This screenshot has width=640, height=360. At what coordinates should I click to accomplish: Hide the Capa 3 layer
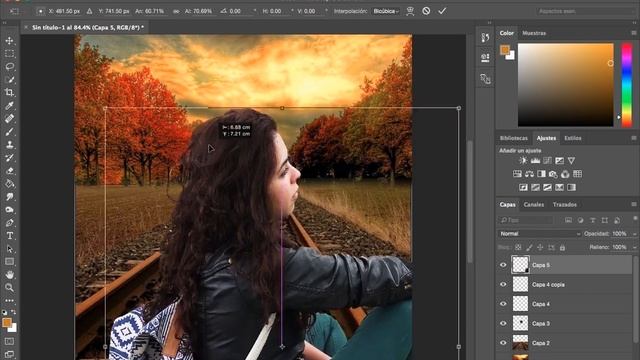click(503, 323)
